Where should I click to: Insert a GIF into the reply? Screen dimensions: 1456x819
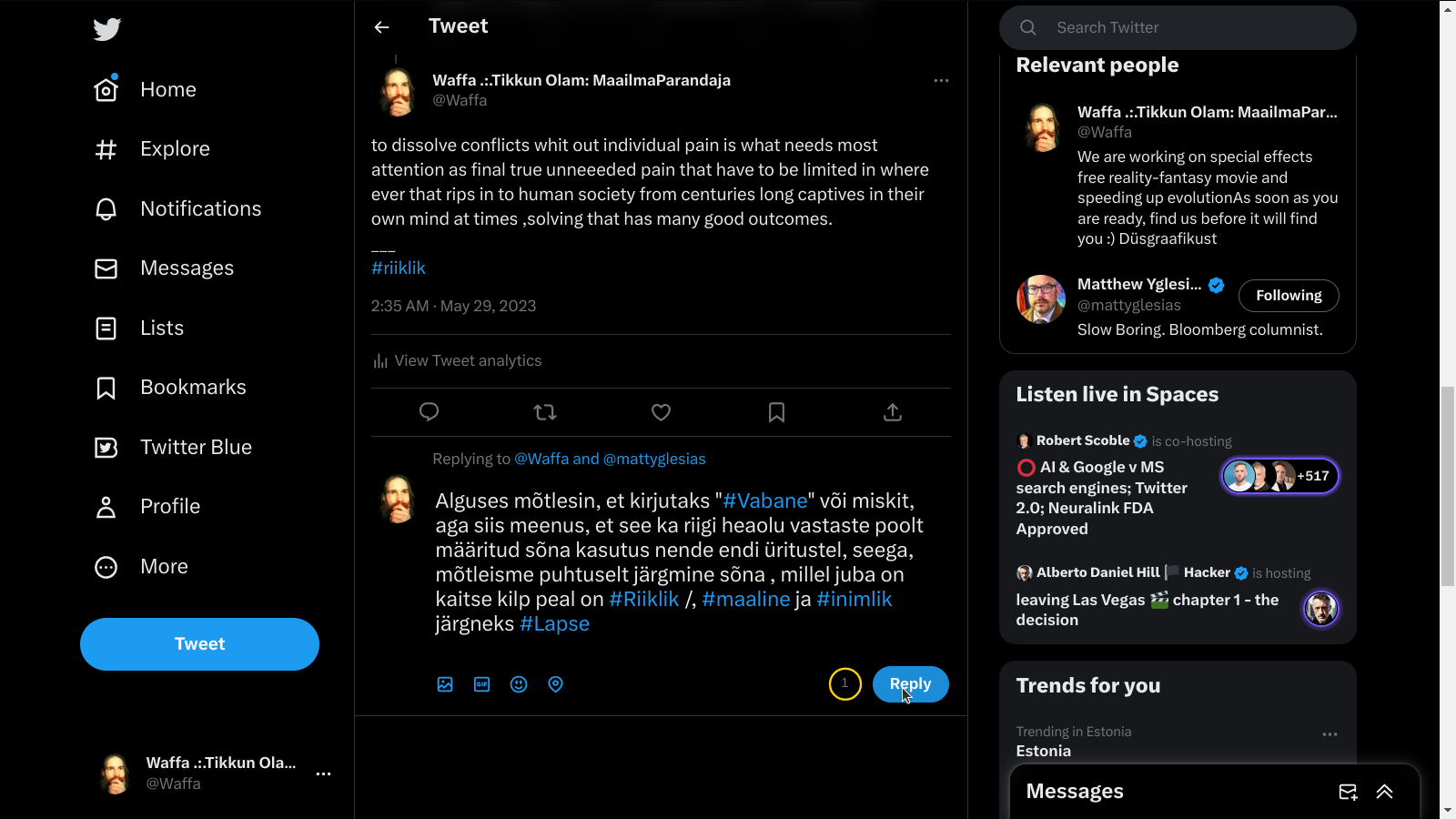tap(482, 684)
